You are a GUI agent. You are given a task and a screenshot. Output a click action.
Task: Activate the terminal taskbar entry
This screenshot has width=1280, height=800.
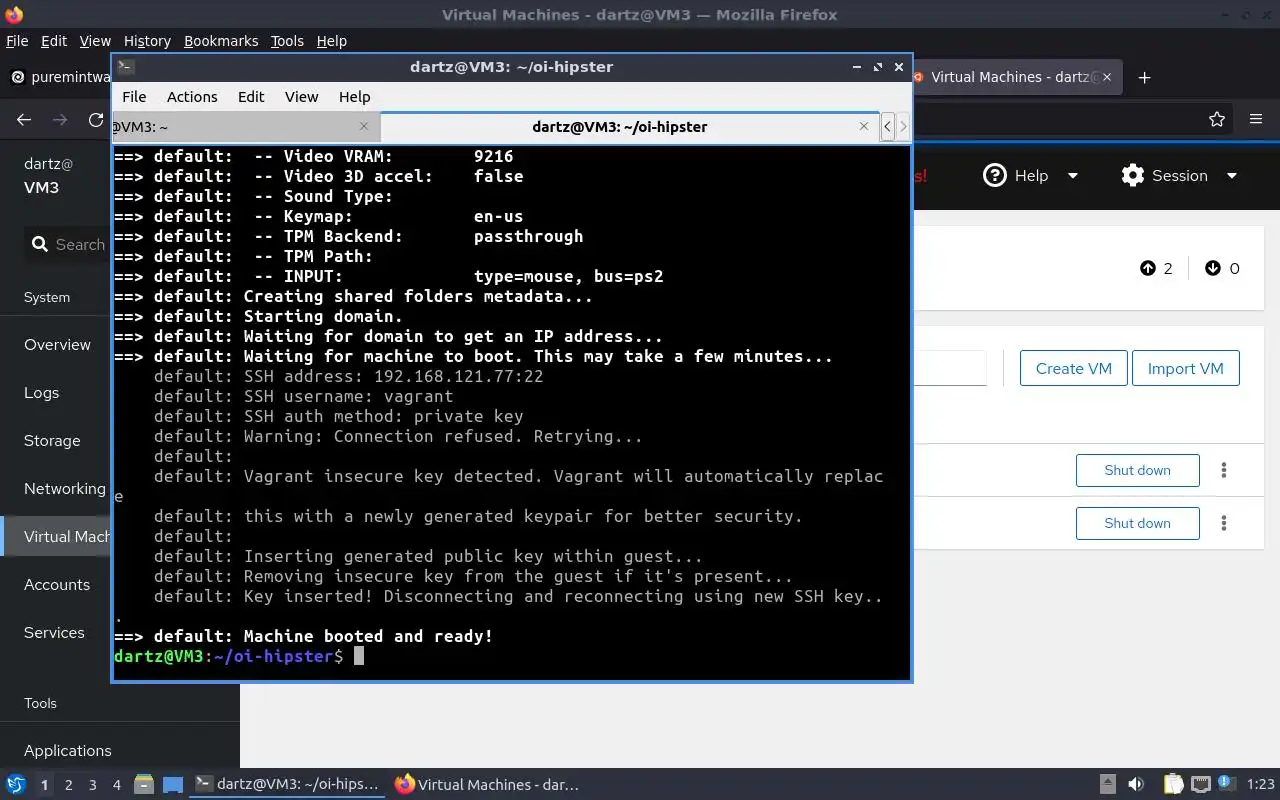(x=287, y=785)
